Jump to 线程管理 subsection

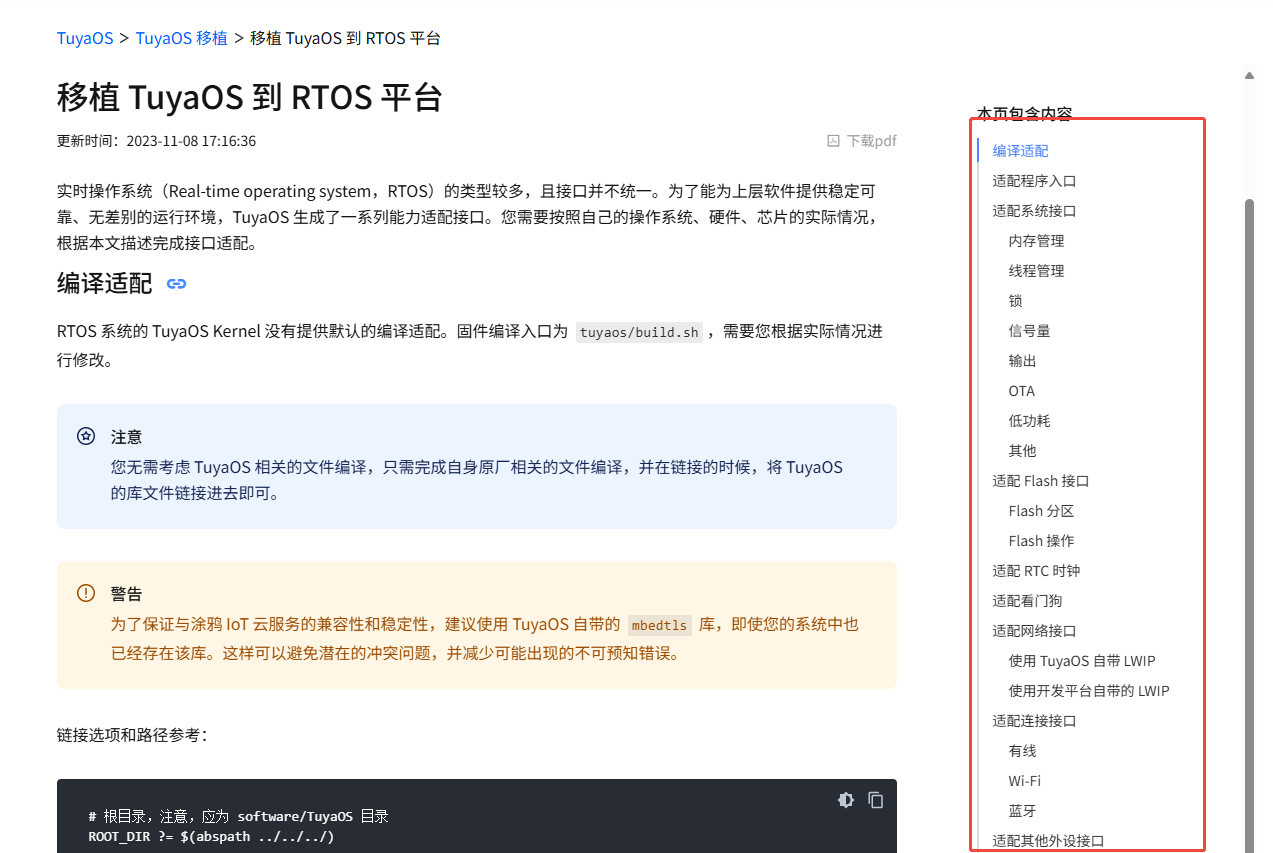[x=1036, y=271]
